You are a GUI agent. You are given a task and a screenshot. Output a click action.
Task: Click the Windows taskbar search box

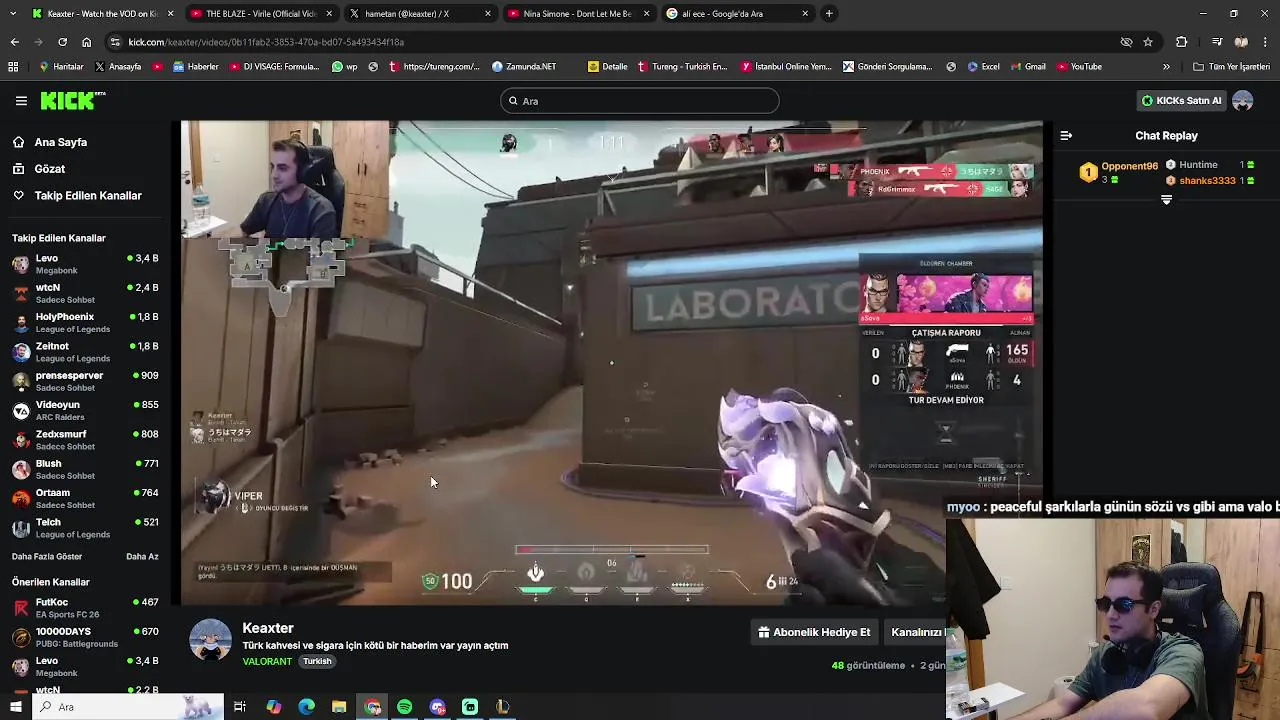coord(128,707)
